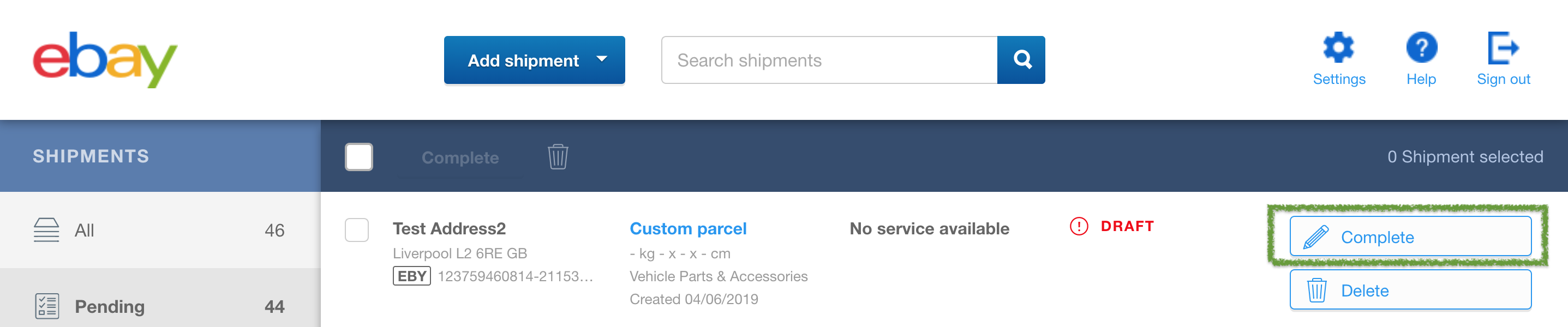
Task: Select the All shipments tab
Action: coord(160,230)
